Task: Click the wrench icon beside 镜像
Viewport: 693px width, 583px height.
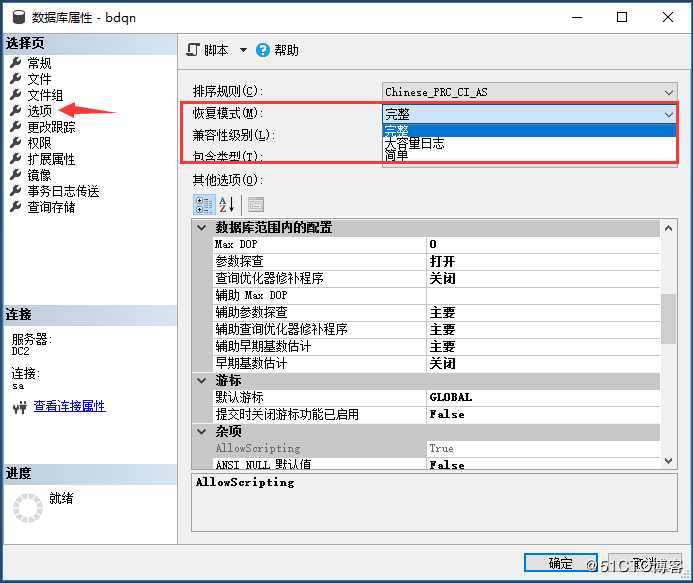Action: [15, 175]
